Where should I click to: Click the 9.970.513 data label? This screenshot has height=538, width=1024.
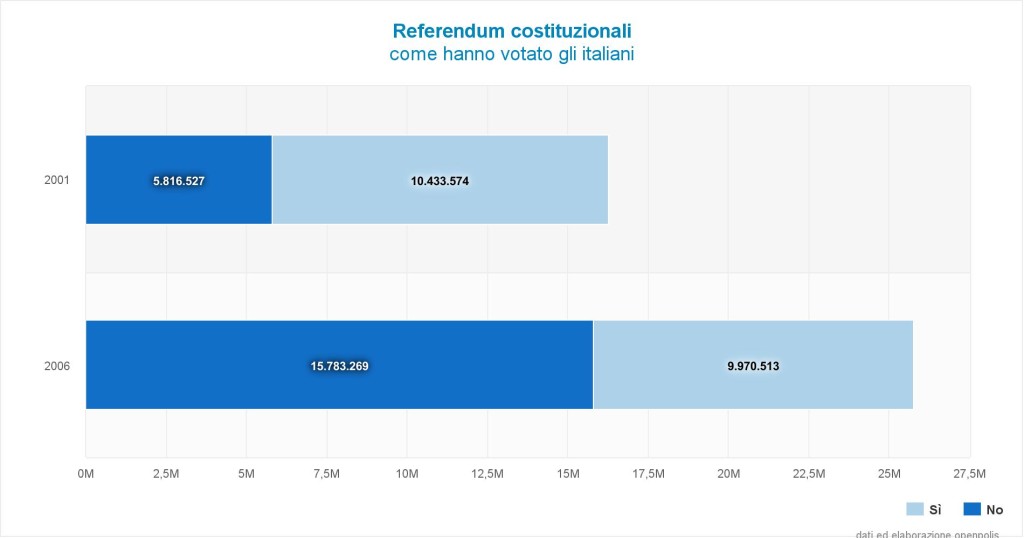pos(753,366)
